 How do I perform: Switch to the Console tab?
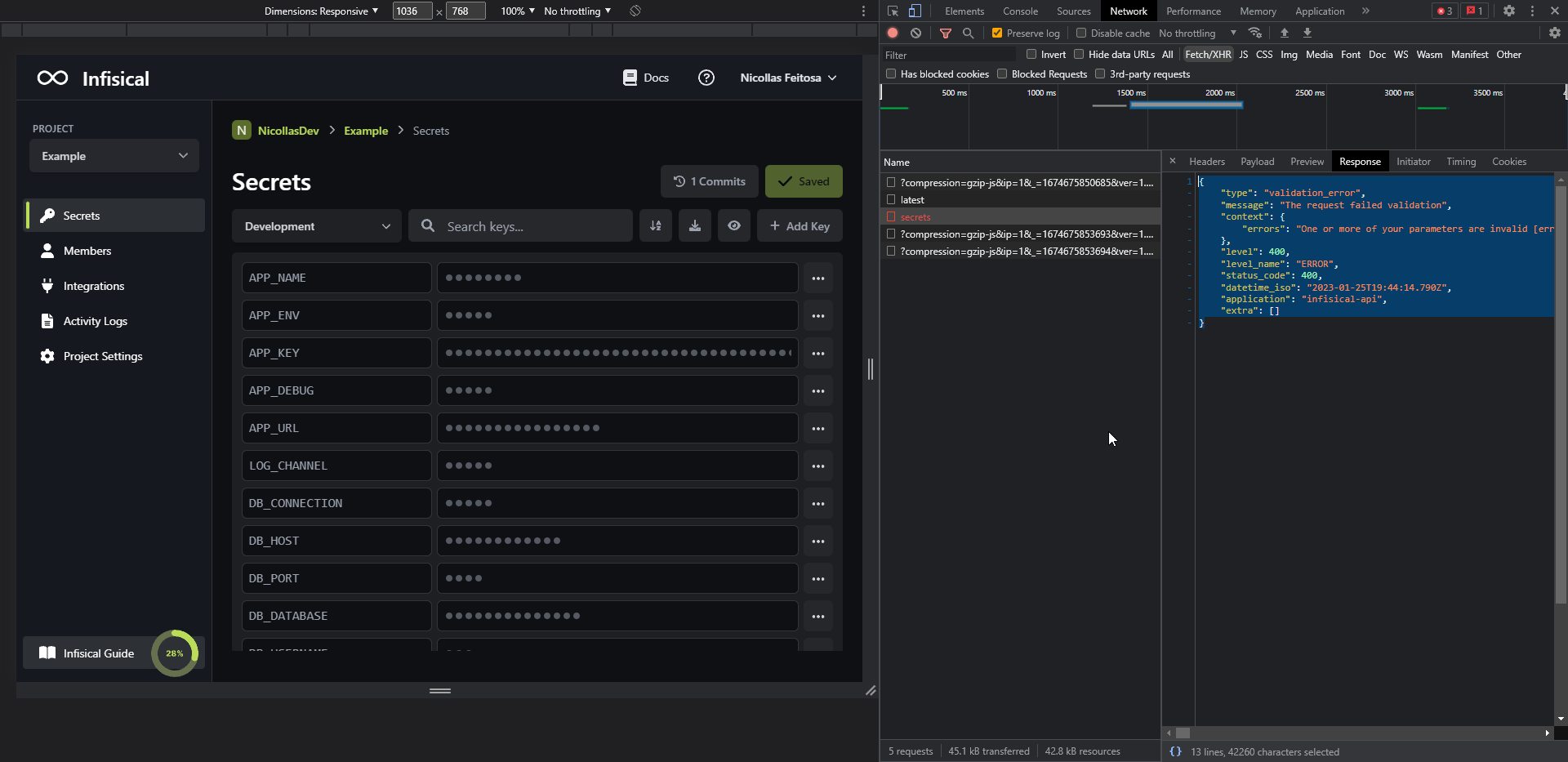click(1020, 11)
